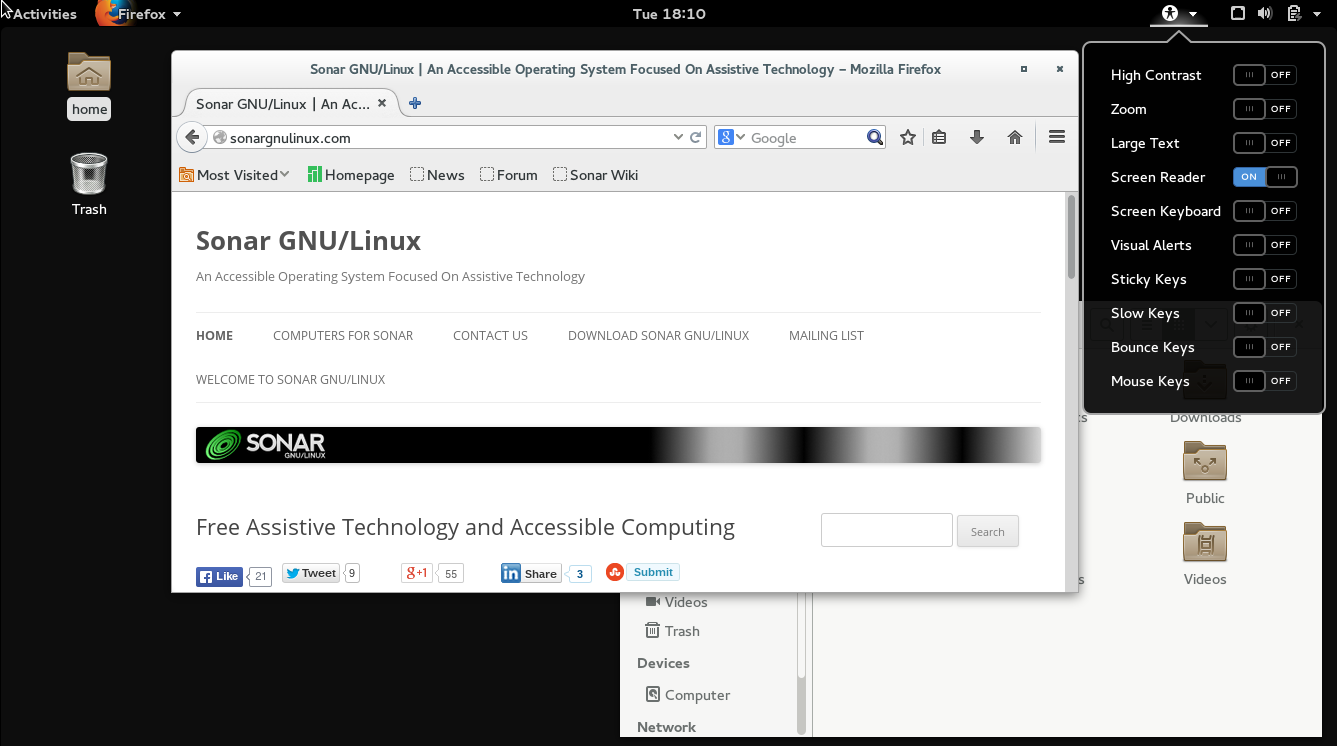Enable the Large Text switch
The width and height of the screenshot is (1337, 746).
tap(1265, 143)
